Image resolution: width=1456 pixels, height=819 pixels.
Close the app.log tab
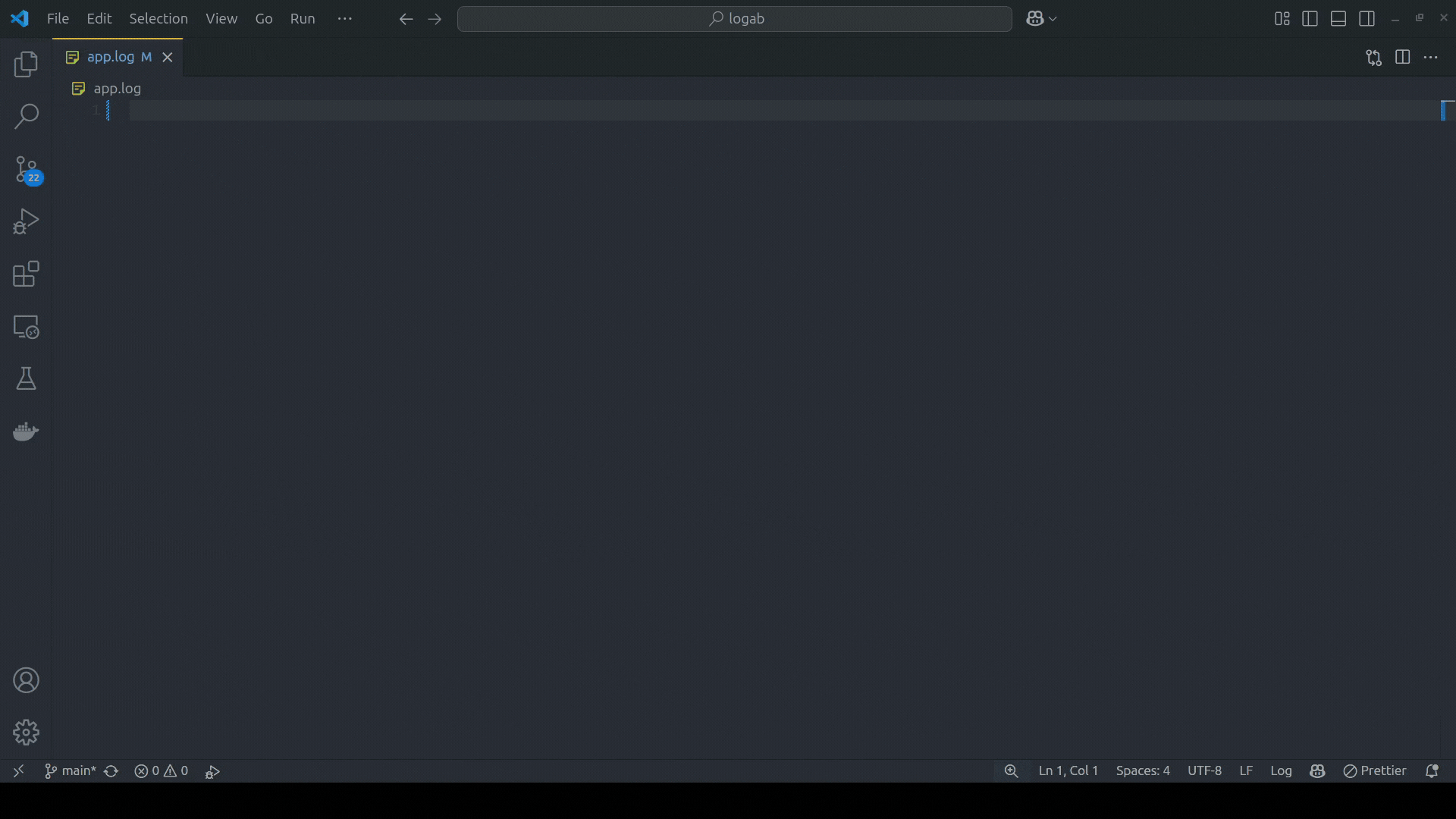168,58
